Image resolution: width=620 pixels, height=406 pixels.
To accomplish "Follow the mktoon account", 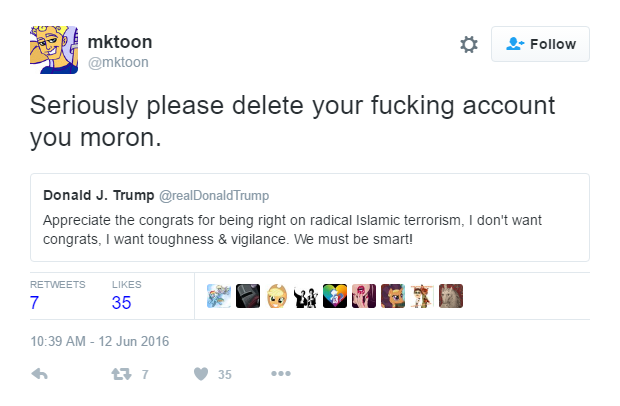I will coord(540,44).
